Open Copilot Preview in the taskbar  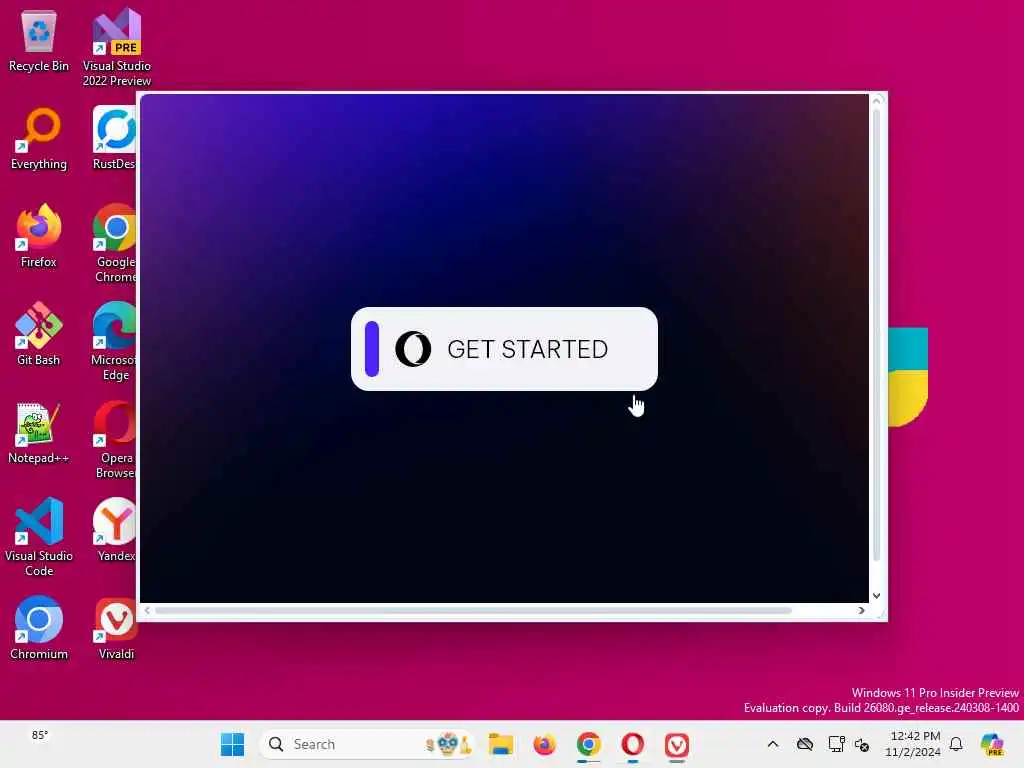(992, 744)
